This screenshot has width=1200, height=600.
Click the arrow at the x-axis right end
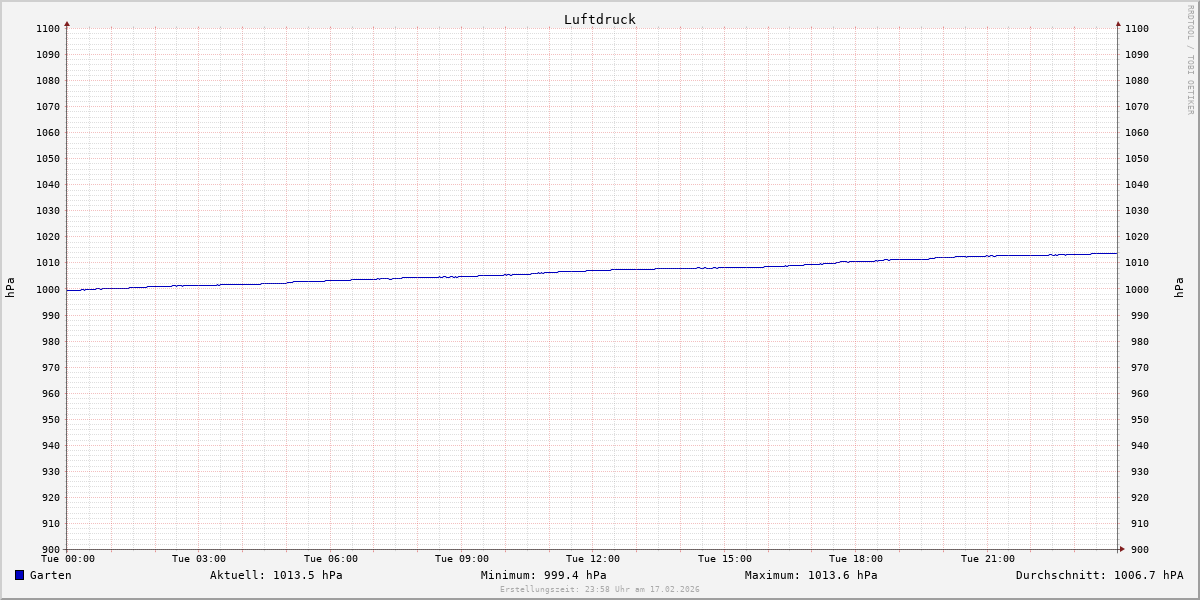(x=1122, y=548)
